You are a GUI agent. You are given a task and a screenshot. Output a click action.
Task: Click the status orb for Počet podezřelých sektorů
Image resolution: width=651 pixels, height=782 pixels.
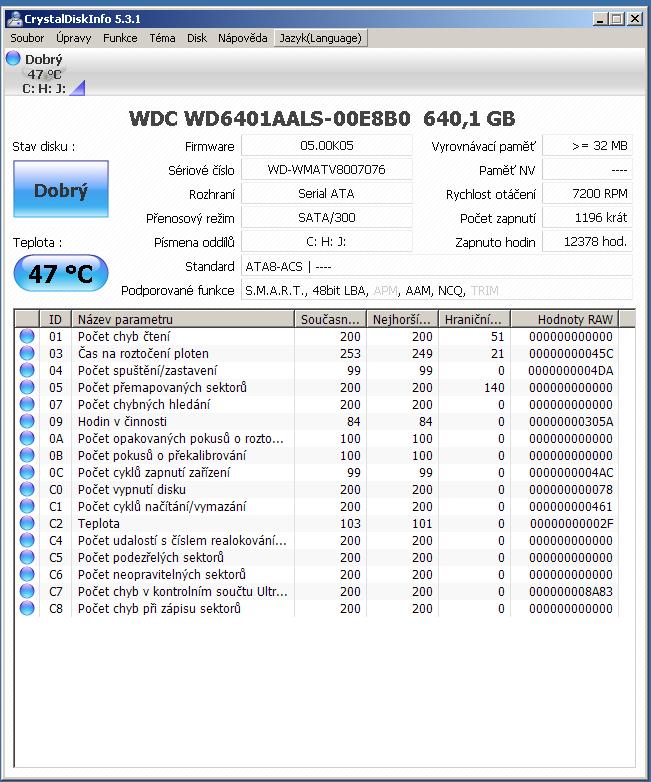[27, 557]
